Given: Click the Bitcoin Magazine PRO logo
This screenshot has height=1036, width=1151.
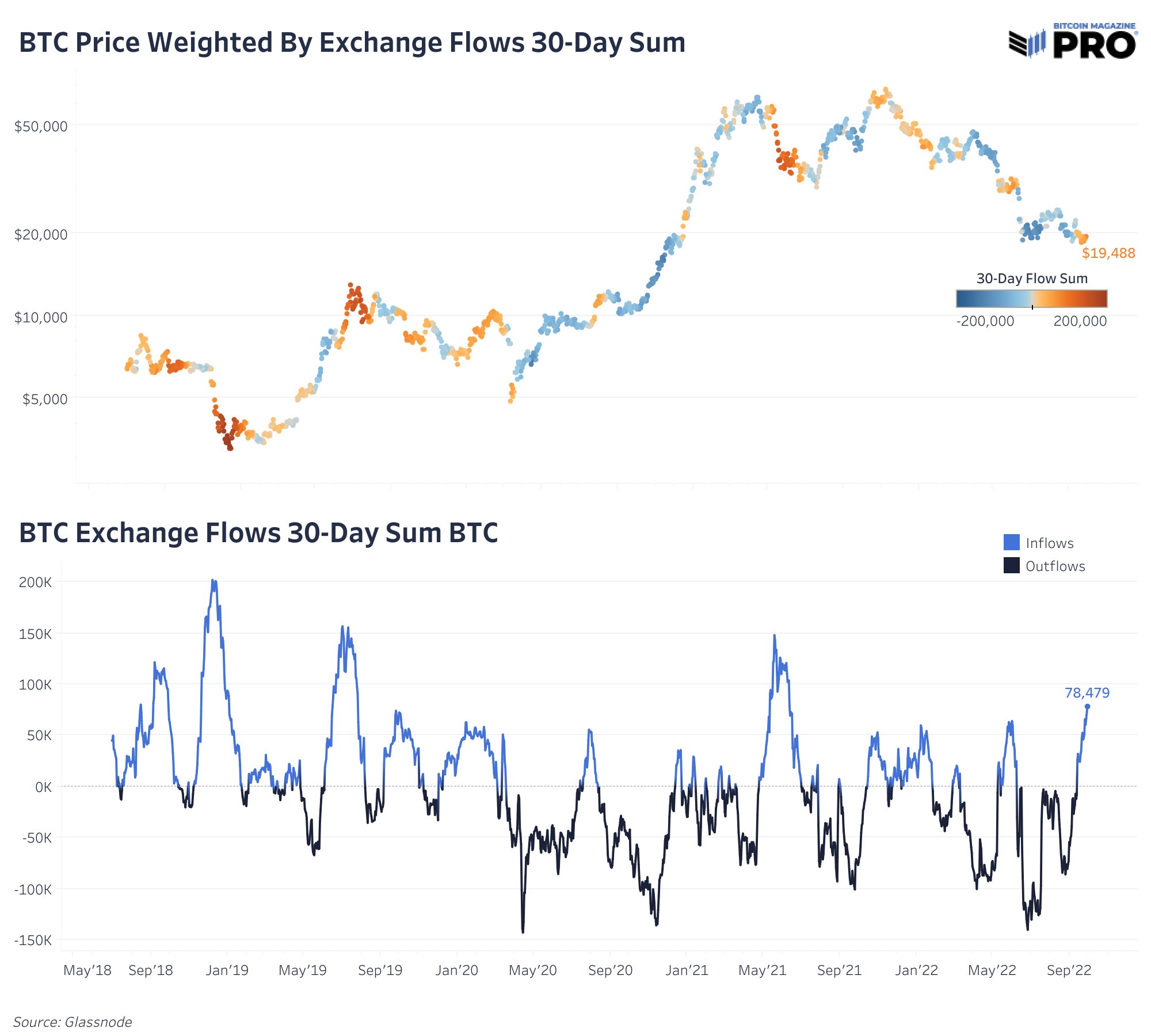Looking at the screenshot, I should point(1073,41).
